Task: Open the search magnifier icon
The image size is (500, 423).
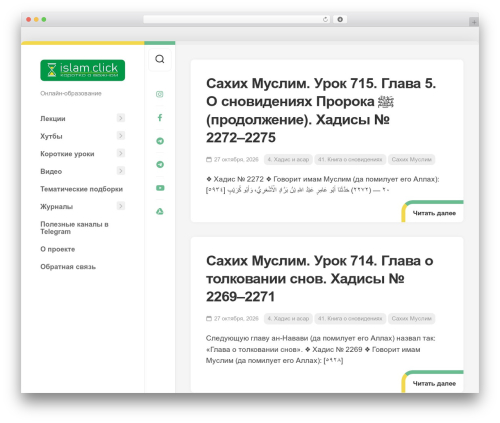Action: 160,59
